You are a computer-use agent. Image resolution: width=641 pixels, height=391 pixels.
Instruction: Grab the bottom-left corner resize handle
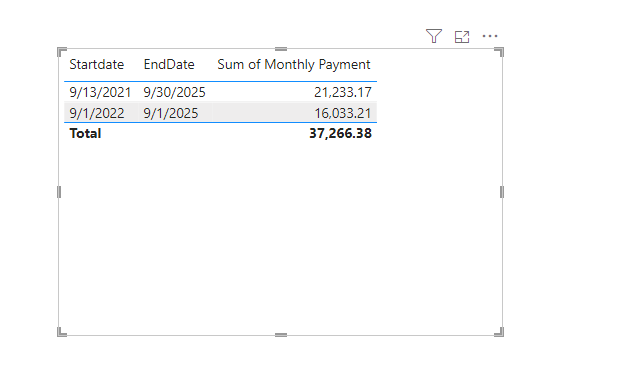62,332
